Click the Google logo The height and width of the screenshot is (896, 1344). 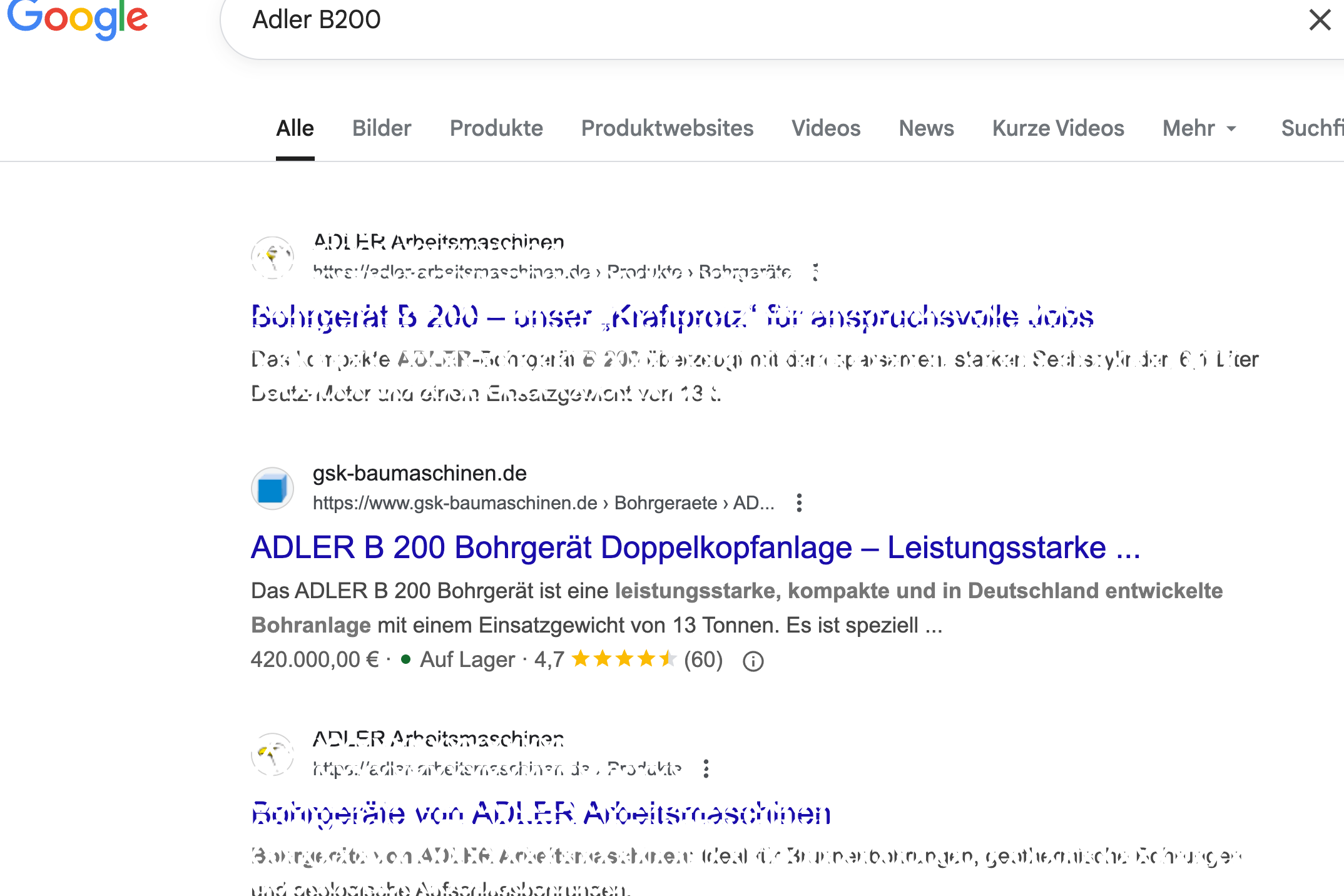tap(78, 19)
